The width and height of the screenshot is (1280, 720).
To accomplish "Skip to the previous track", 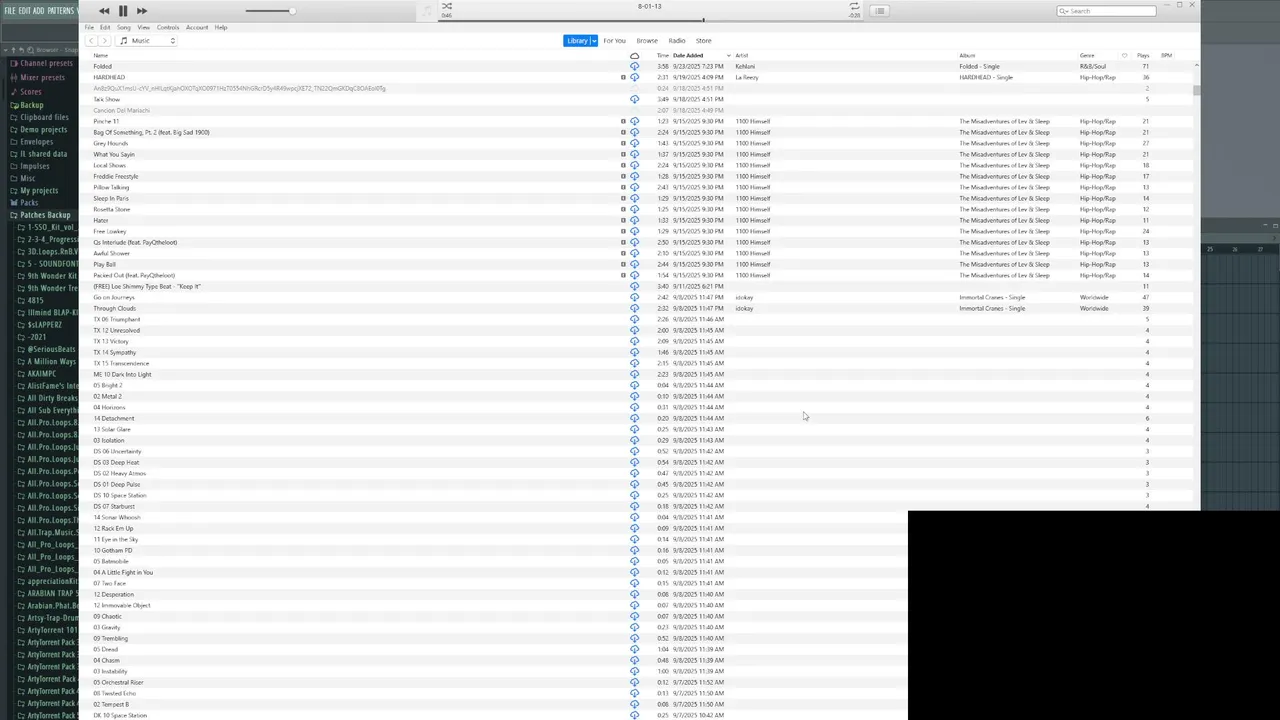I will [104, 11].
